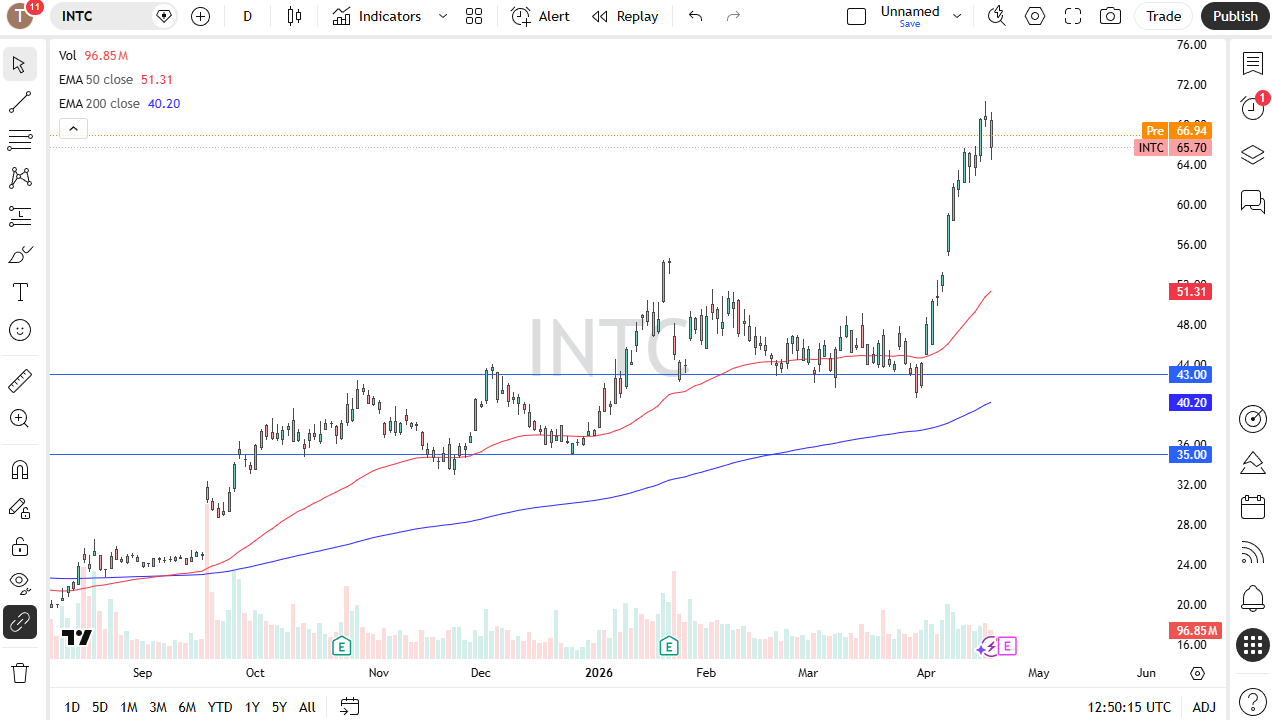Open the products grid menu

point(1253,645)
